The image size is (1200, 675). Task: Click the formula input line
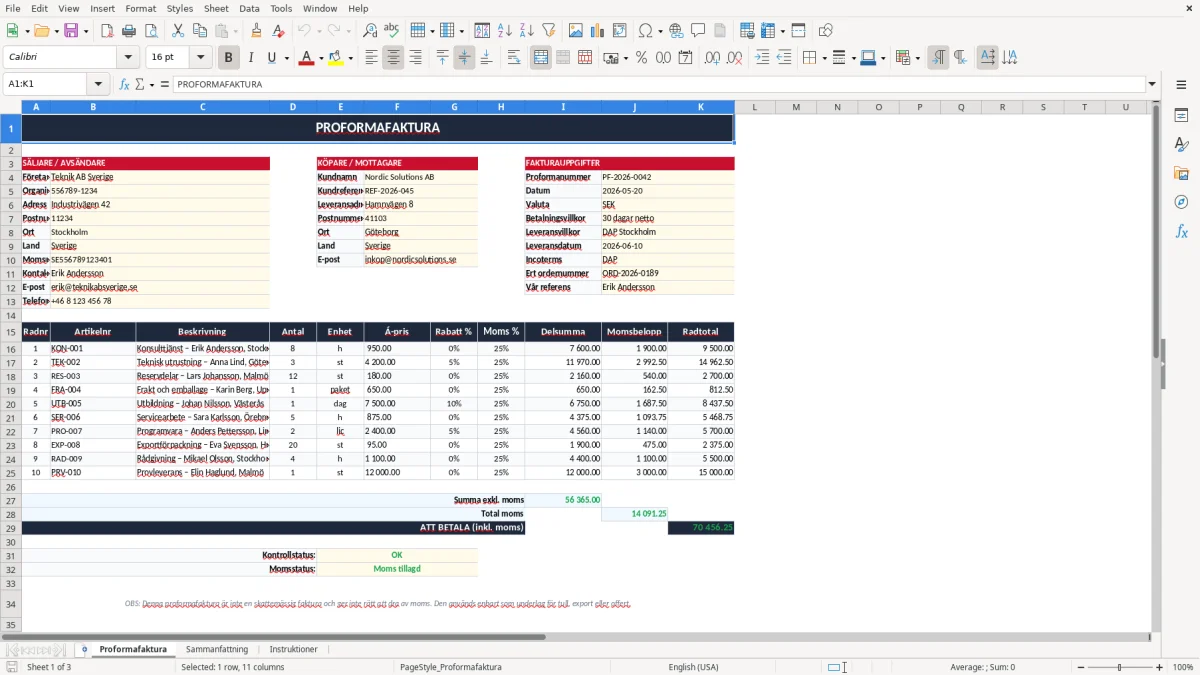658,84
